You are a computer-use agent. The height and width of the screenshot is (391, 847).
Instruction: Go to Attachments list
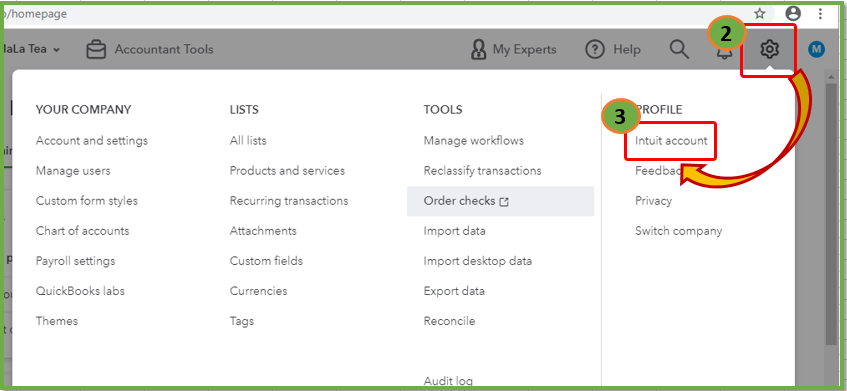(263, 231)
